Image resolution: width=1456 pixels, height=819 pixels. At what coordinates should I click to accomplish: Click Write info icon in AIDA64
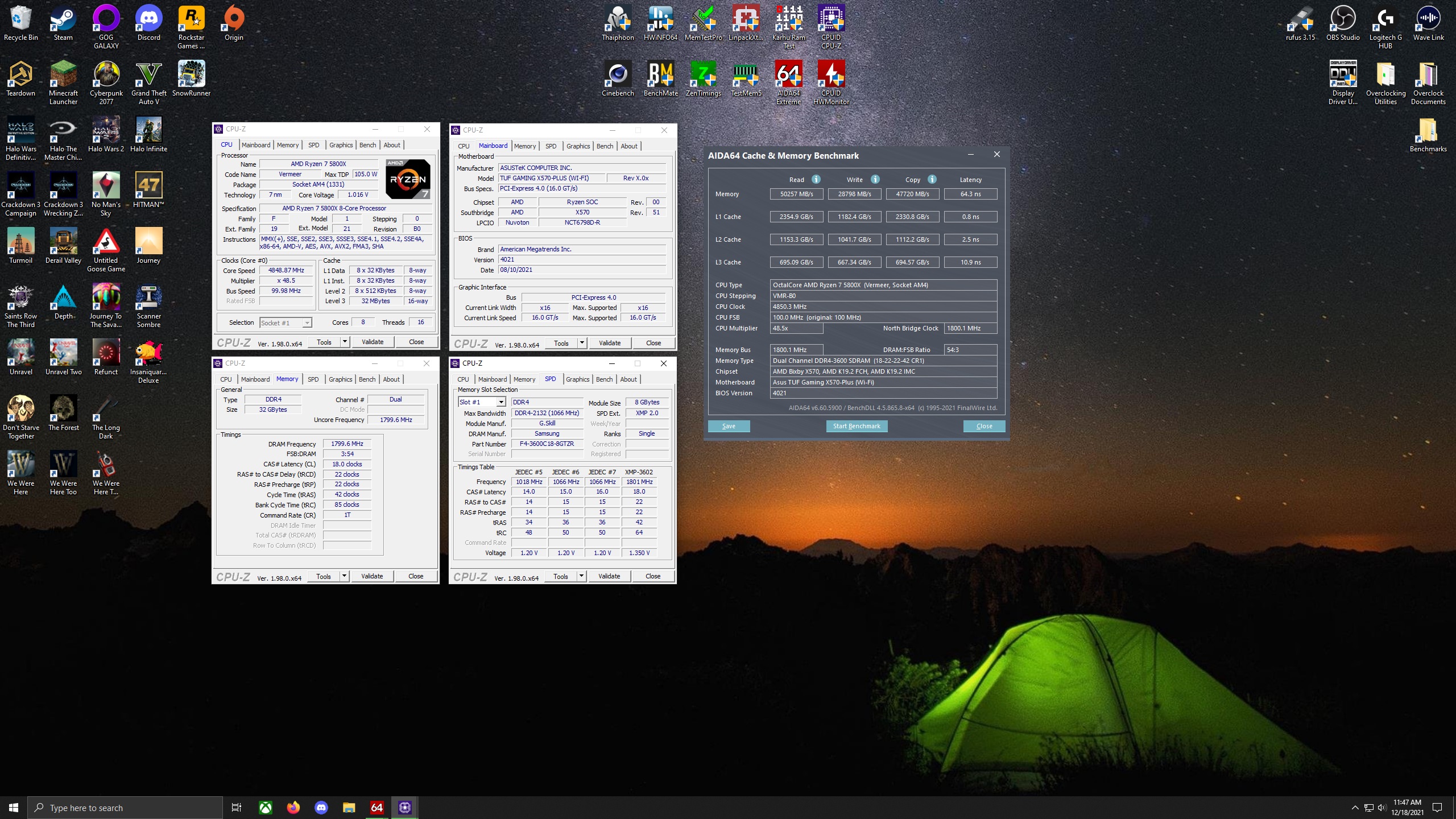coord(875,179)
